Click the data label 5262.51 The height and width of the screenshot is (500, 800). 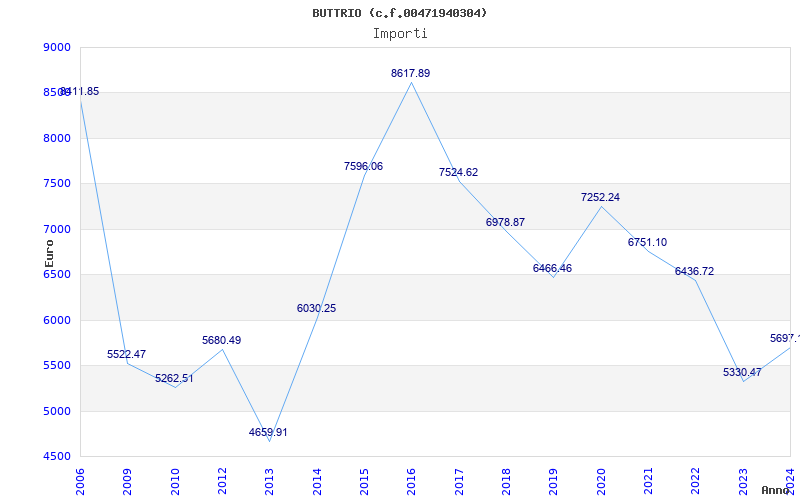[174, 379]
